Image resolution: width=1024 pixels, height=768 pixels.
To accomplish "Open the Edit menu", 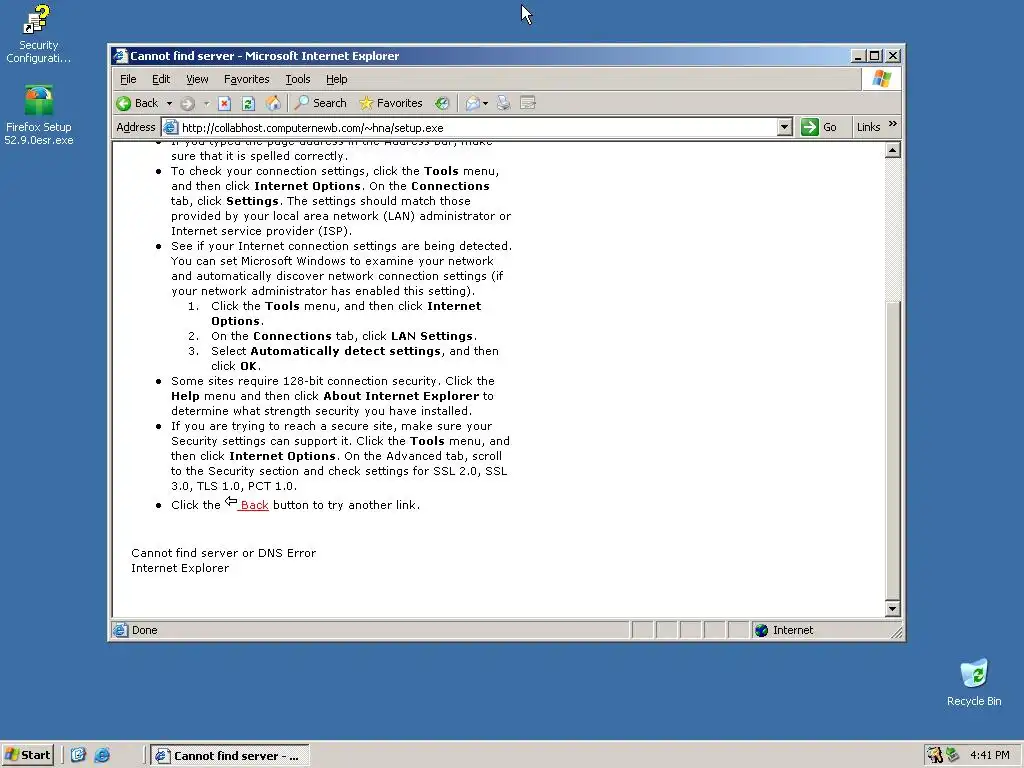I will pyautogui.click(x=161, y=79).
